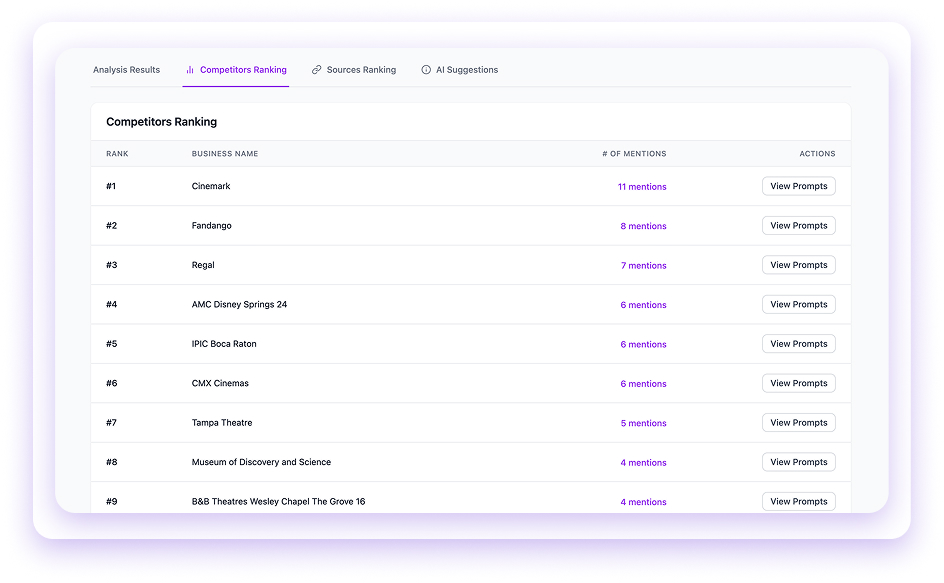Select the Fandango business name
The width and height of the screenshot is (944, 583).
click(211, 225)
